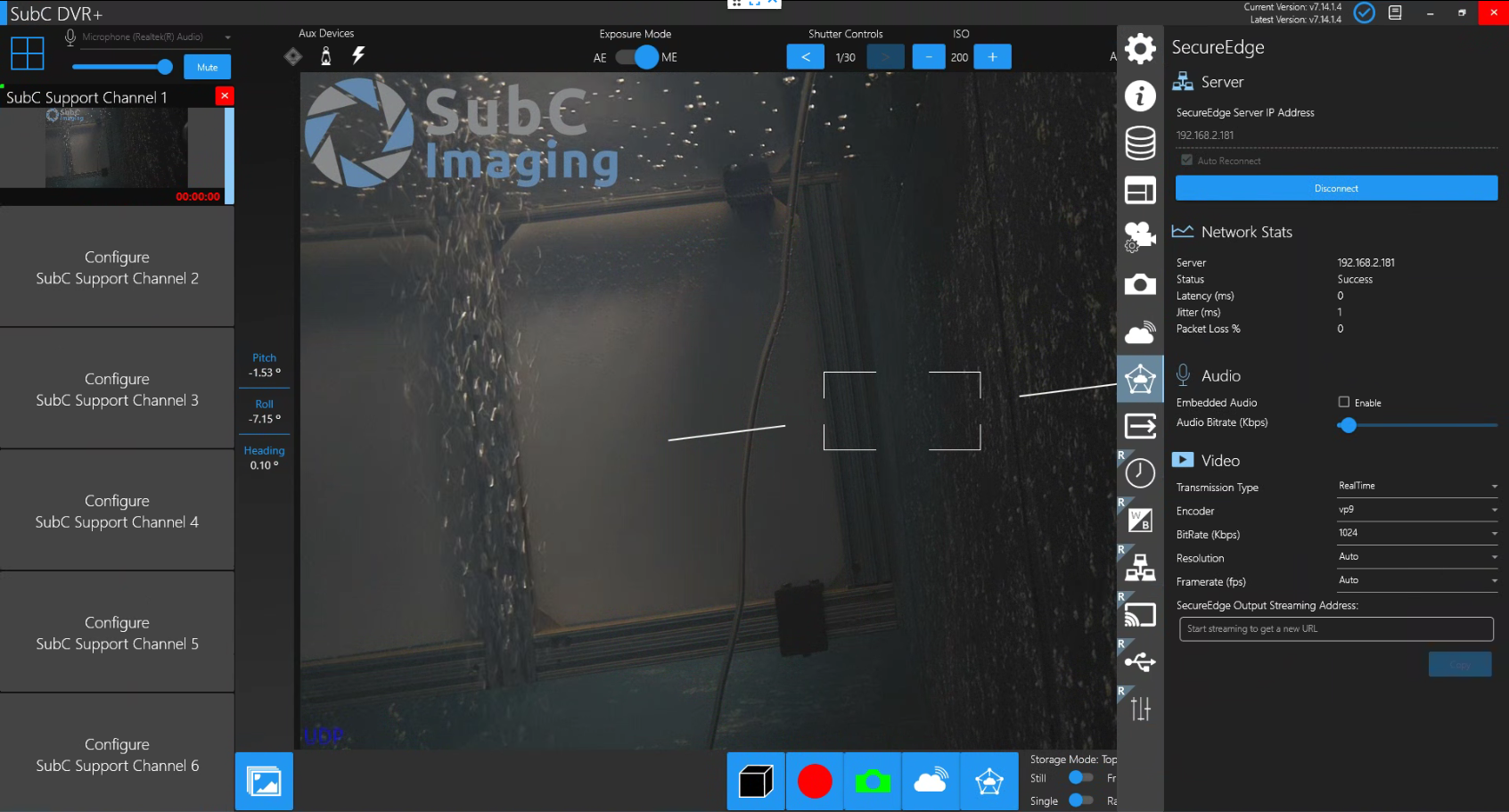Image resolution: width=1509 pixels, height=812 pixels.
Task: Click the cloud streaming button in bottom toolbar
Action: tap(931, 782)
